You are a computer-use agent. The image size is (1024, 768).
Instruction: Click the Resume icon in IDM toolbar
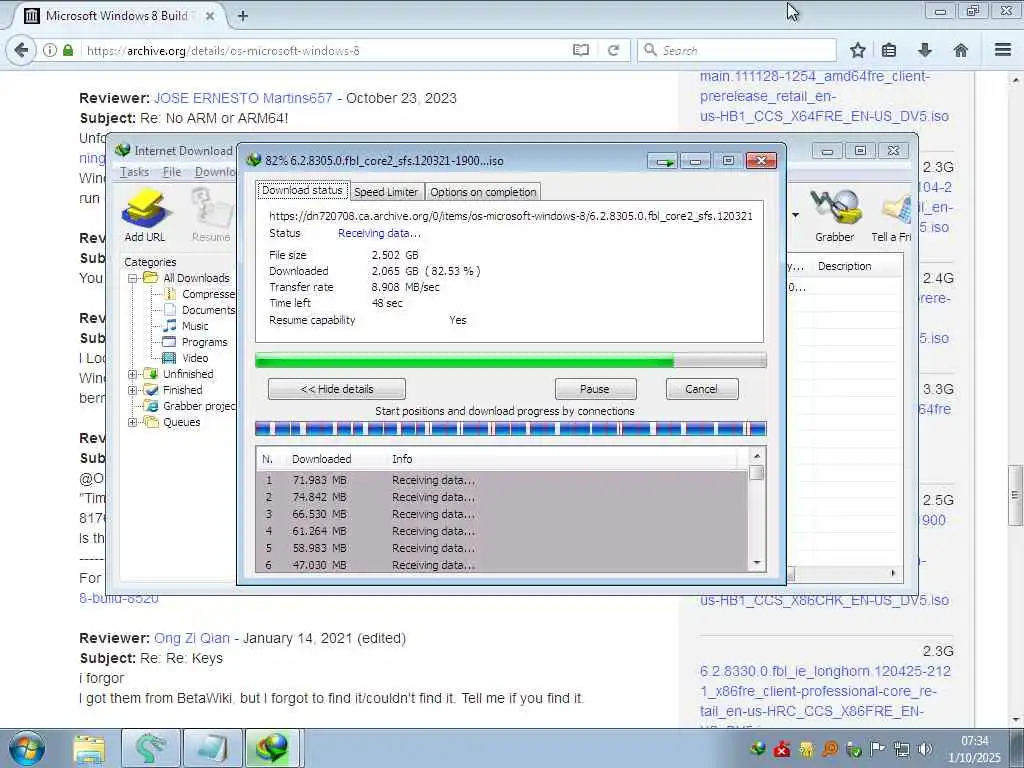pyautogui.click(x=212, y=216)
